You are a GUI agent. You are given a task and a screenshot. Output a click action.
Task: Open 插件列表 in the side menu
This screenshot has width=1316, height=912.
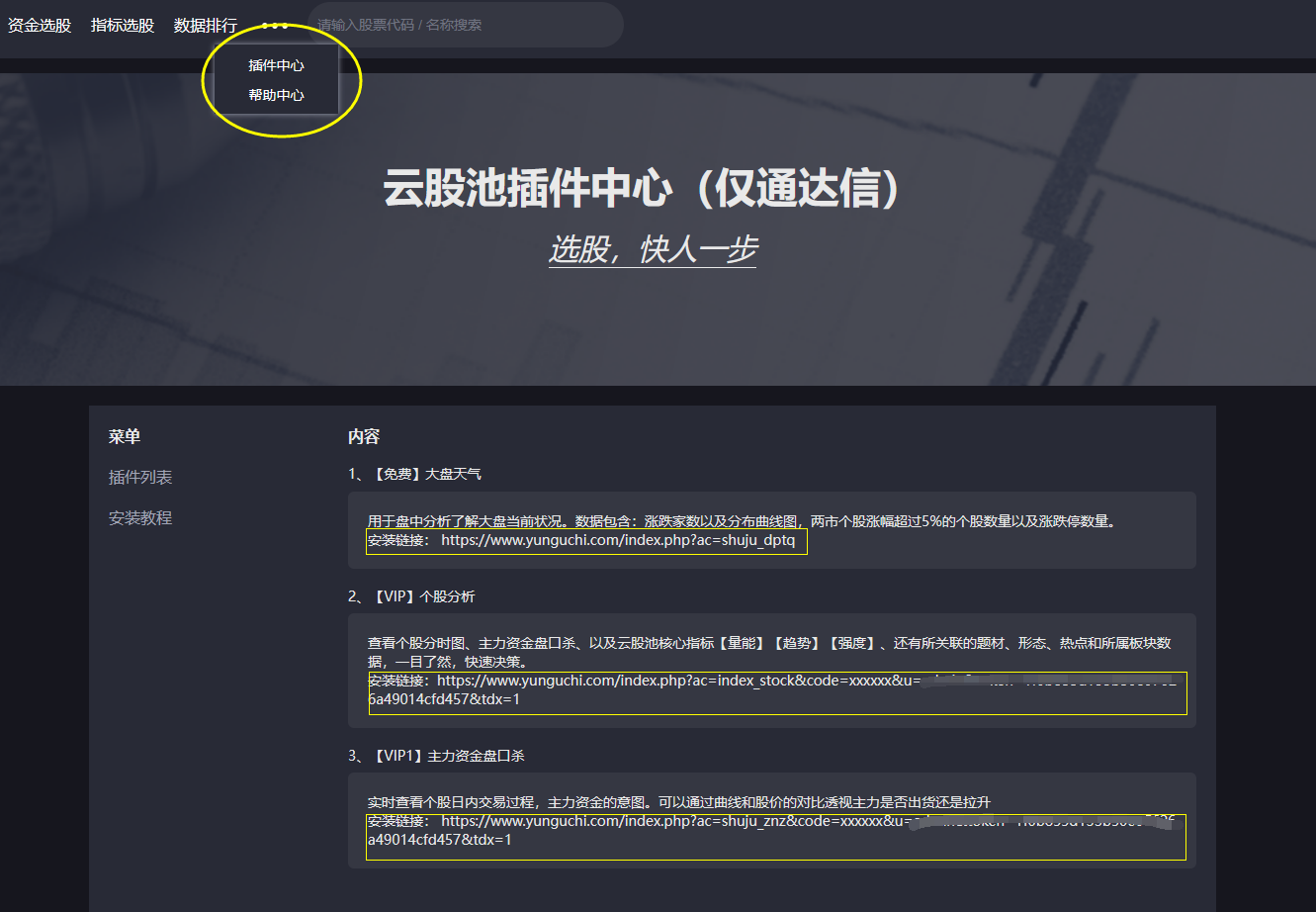pyautogui.click(x=140, y=477)
